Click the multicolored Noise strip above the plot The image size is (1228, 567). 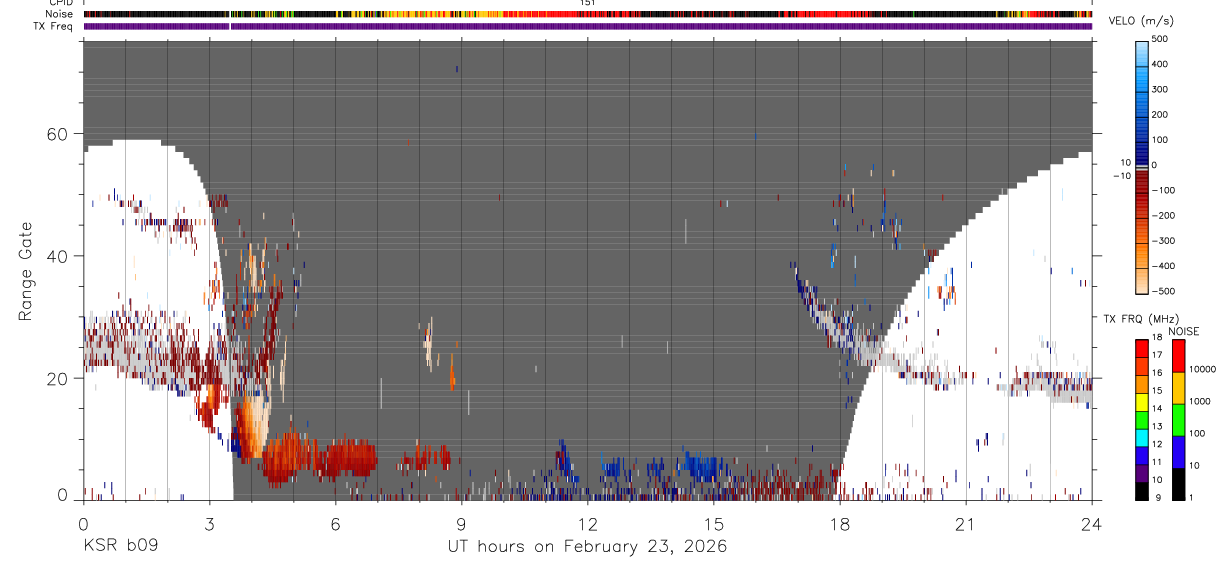pos(587,14)
